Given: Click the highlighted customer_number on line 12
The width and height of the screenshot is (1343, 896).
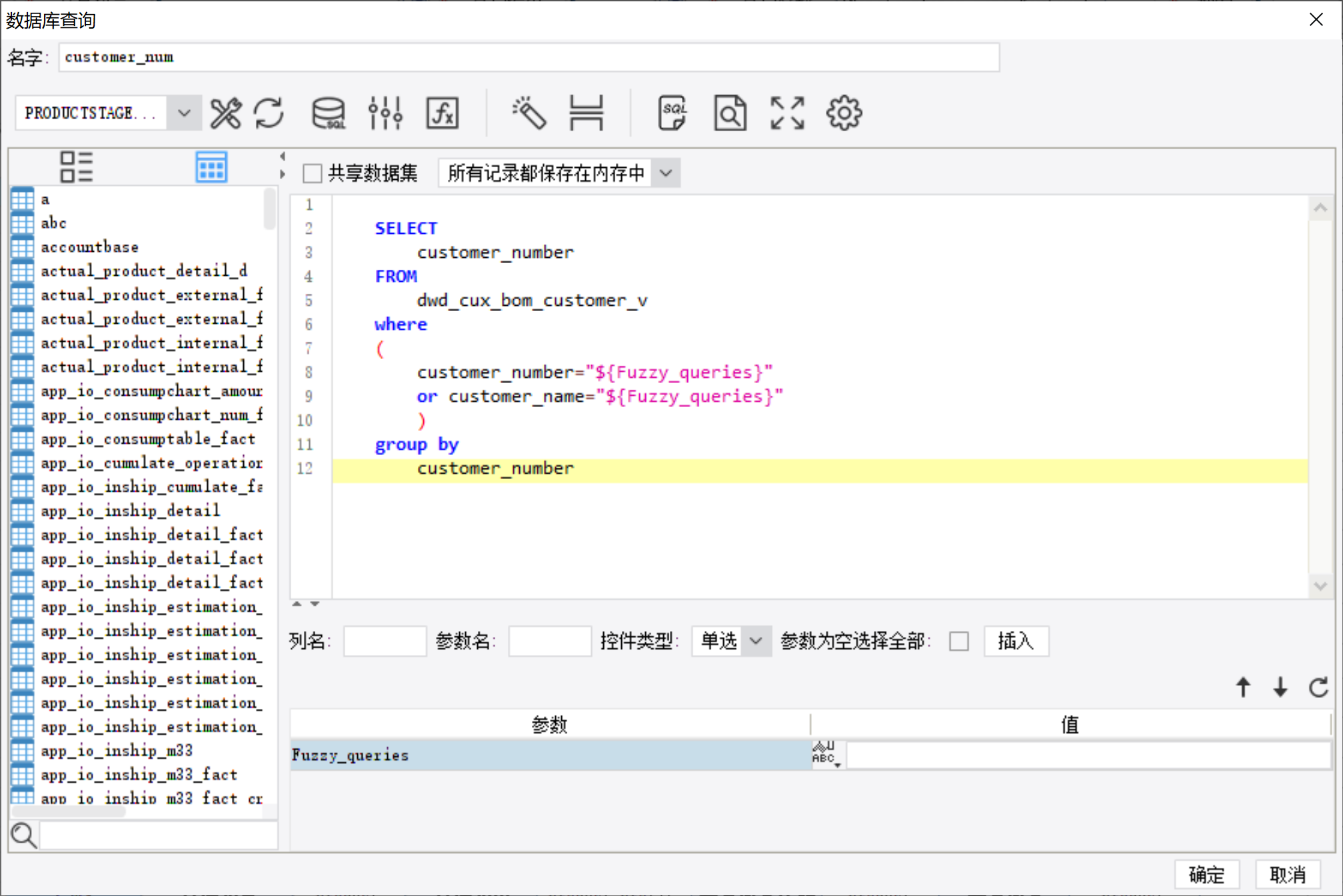Looking at the screenshot, I should click(495, 468).
